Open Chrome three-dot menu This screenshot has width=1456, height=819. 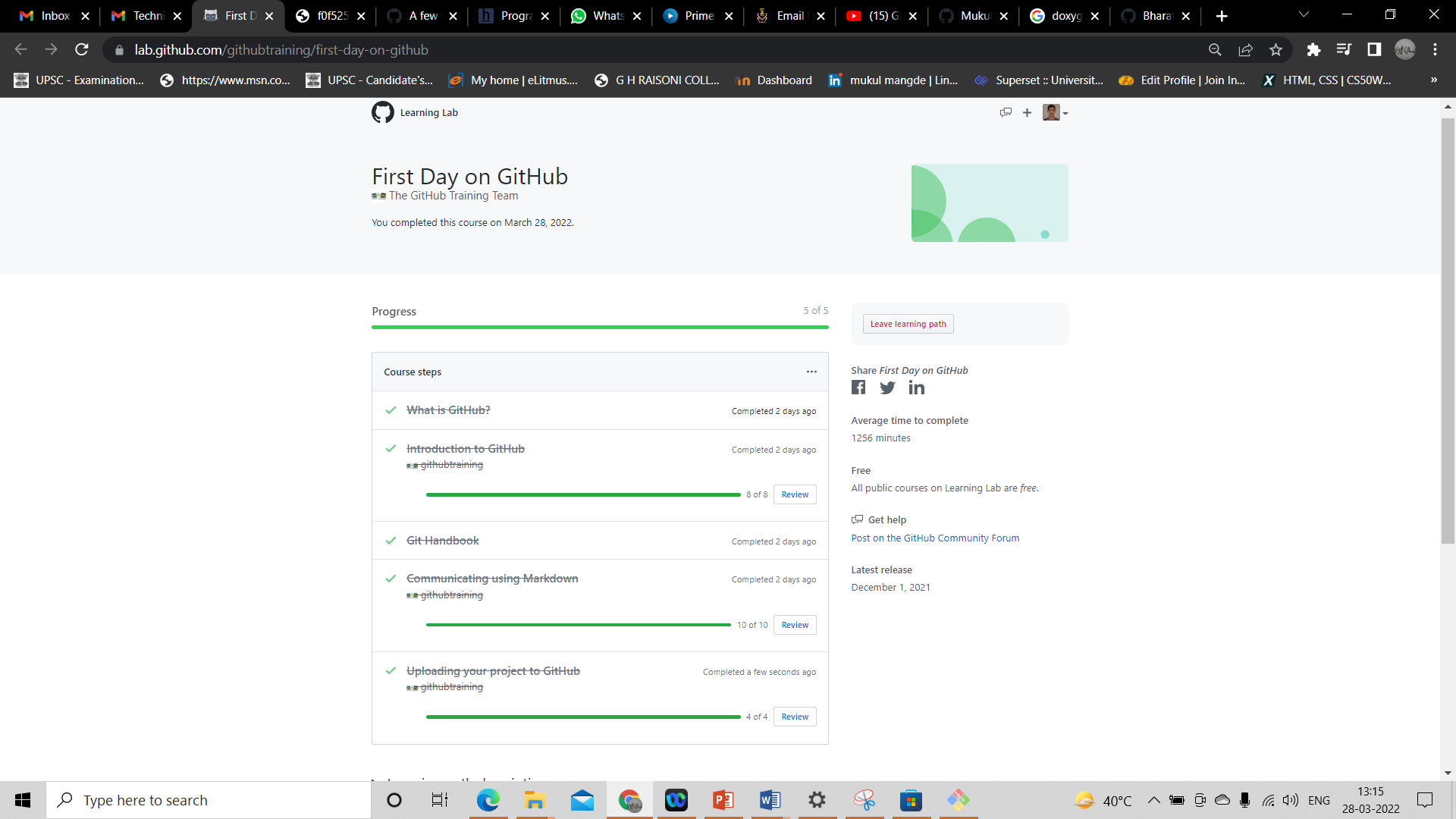1436,49
